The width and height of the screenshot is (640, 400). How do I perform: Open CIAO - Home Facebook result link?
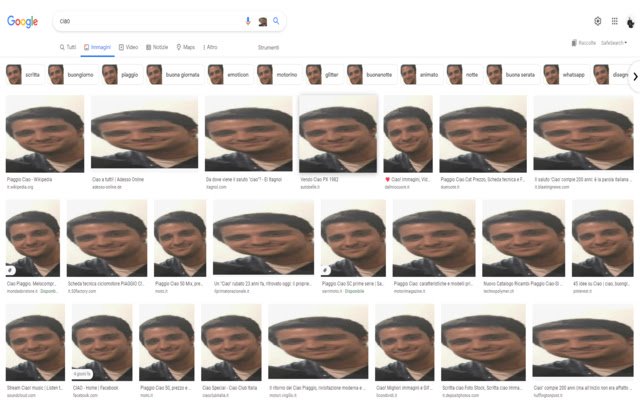[96, 388]
